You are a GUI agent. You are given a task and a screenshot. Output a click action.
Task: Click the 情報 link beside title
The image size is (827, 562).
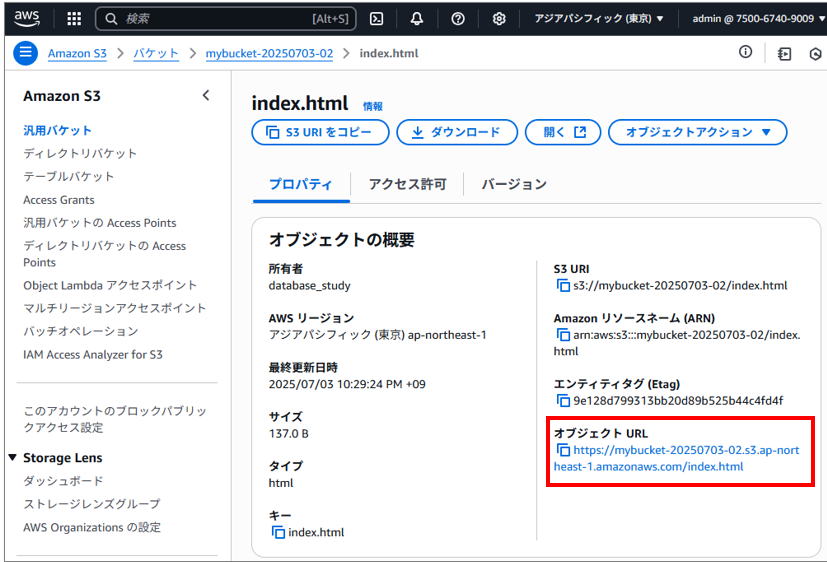[x=372, y=106]
